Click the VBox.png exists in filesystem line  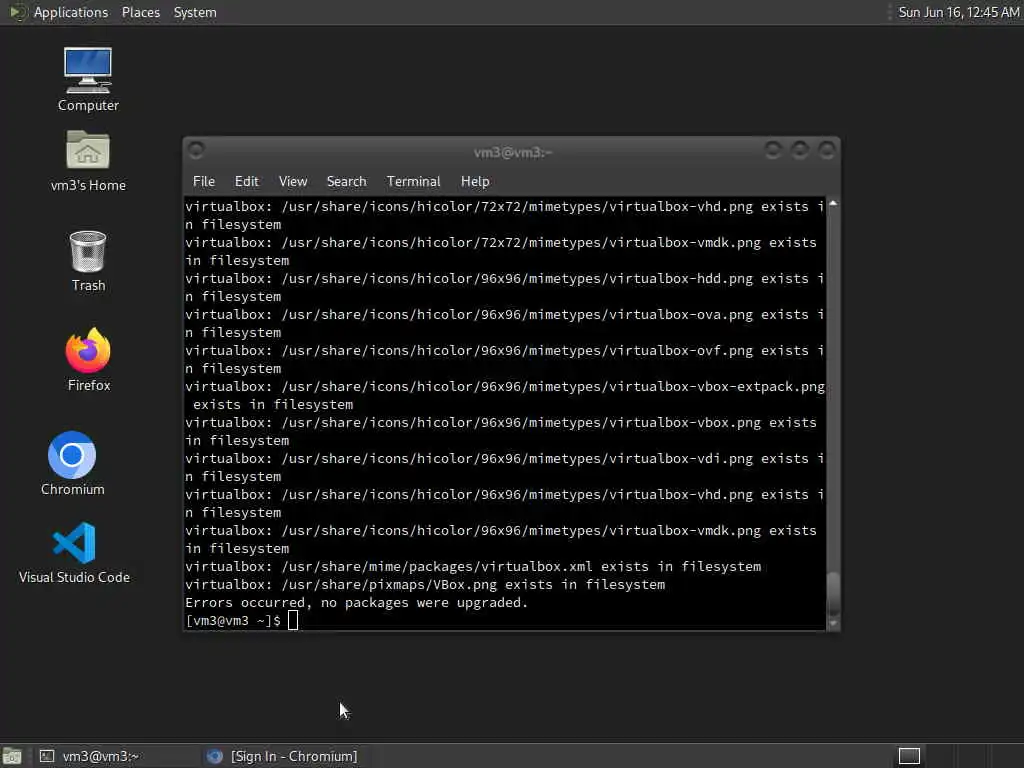(424, 584)
